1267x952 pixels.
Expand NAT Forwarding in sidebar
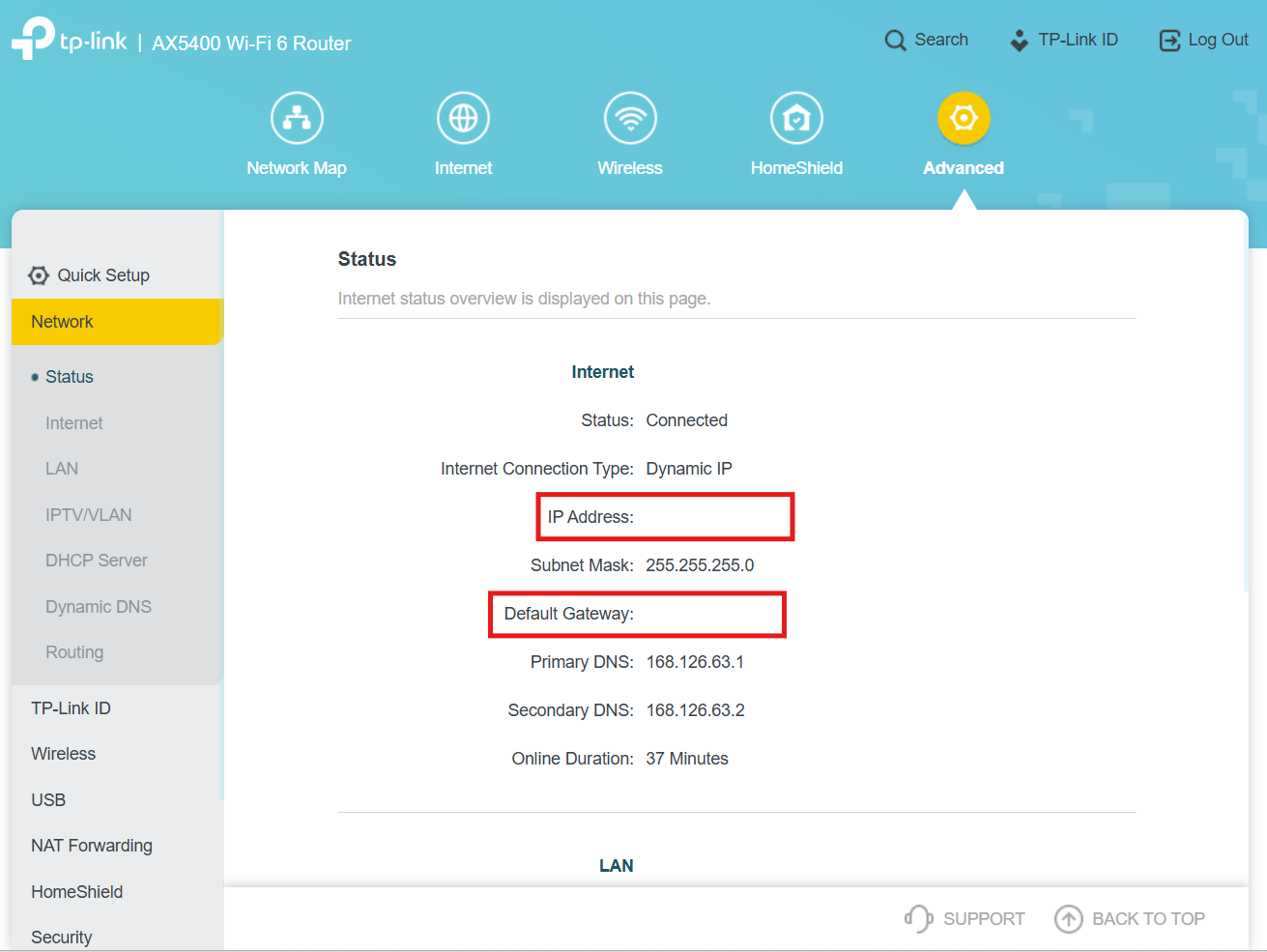tap(92, 846)
